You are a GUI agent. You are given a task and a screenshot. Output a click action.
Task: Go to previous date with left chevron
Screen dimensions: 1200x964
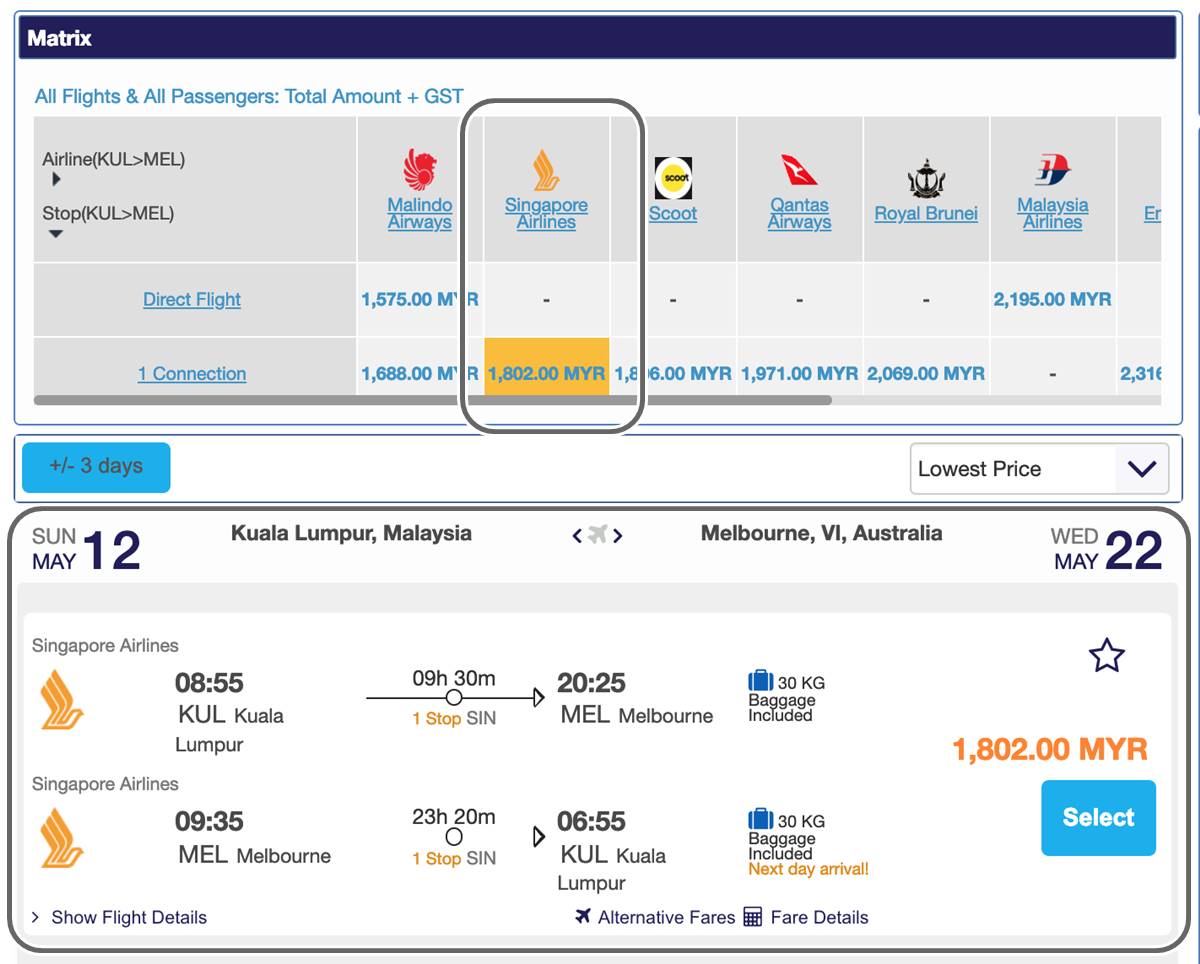click(577, 535)
